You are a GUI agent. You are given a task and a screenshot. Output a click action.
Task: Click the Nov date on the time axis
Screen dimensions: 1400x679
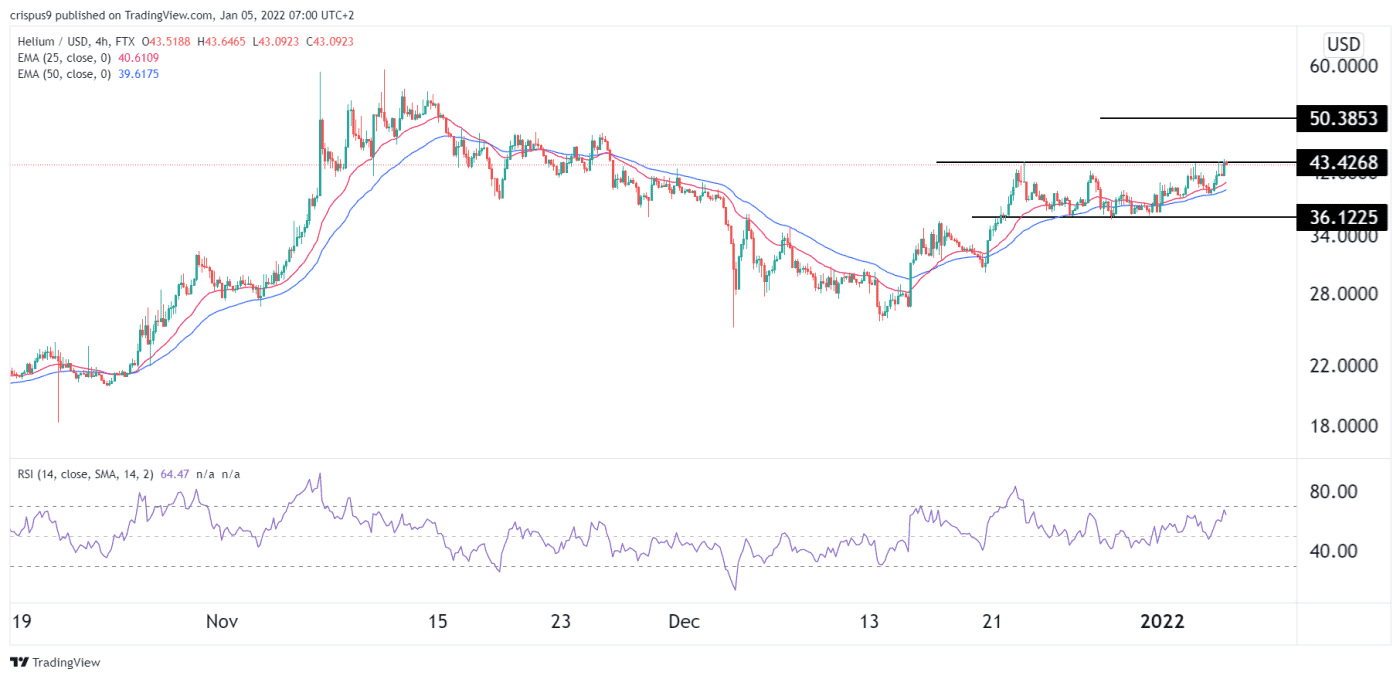222,621
